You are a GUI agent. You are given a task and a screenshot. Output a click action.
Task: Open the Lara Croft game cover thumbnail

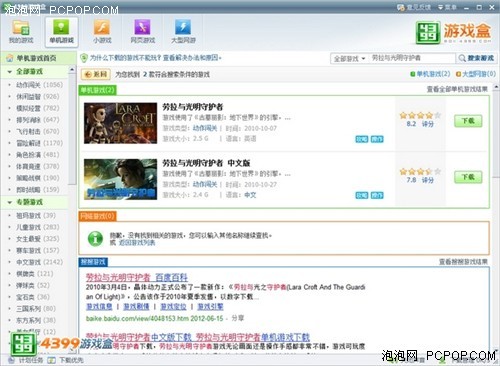click(x=120, y=123)
